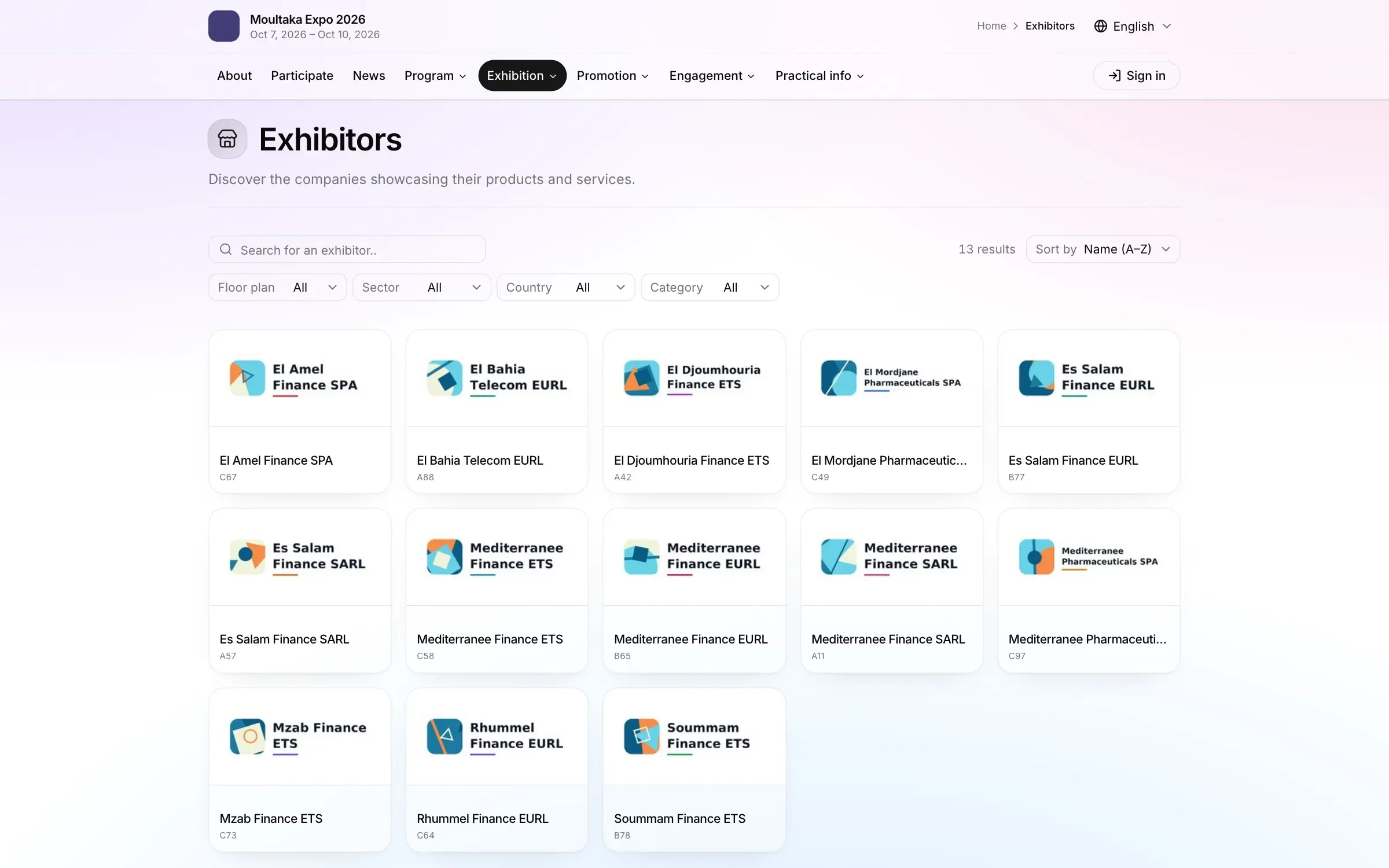1389x868 pixels.
Task: Open the Country filter dropdown
Action: [x=565, y=288]
